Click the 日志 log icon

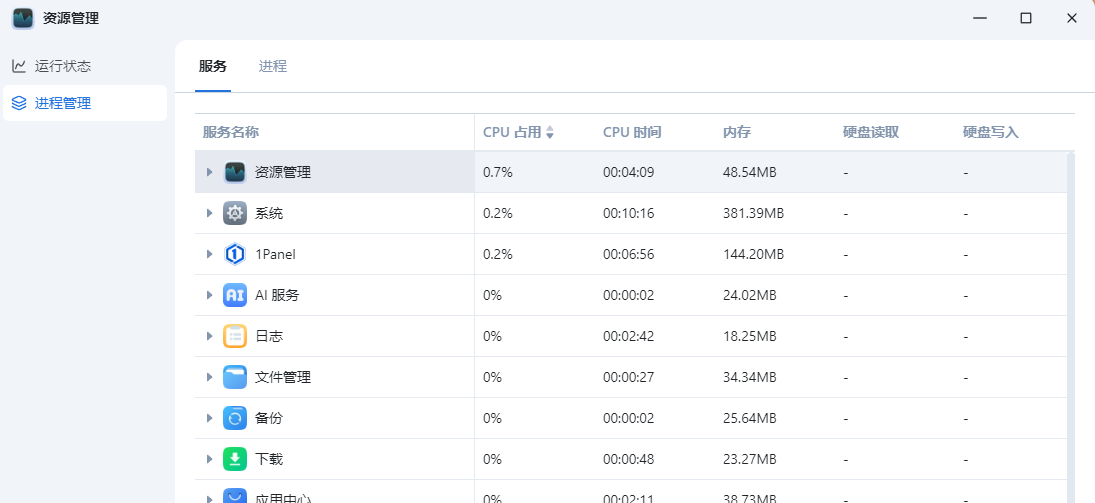(x=235, y=336)
